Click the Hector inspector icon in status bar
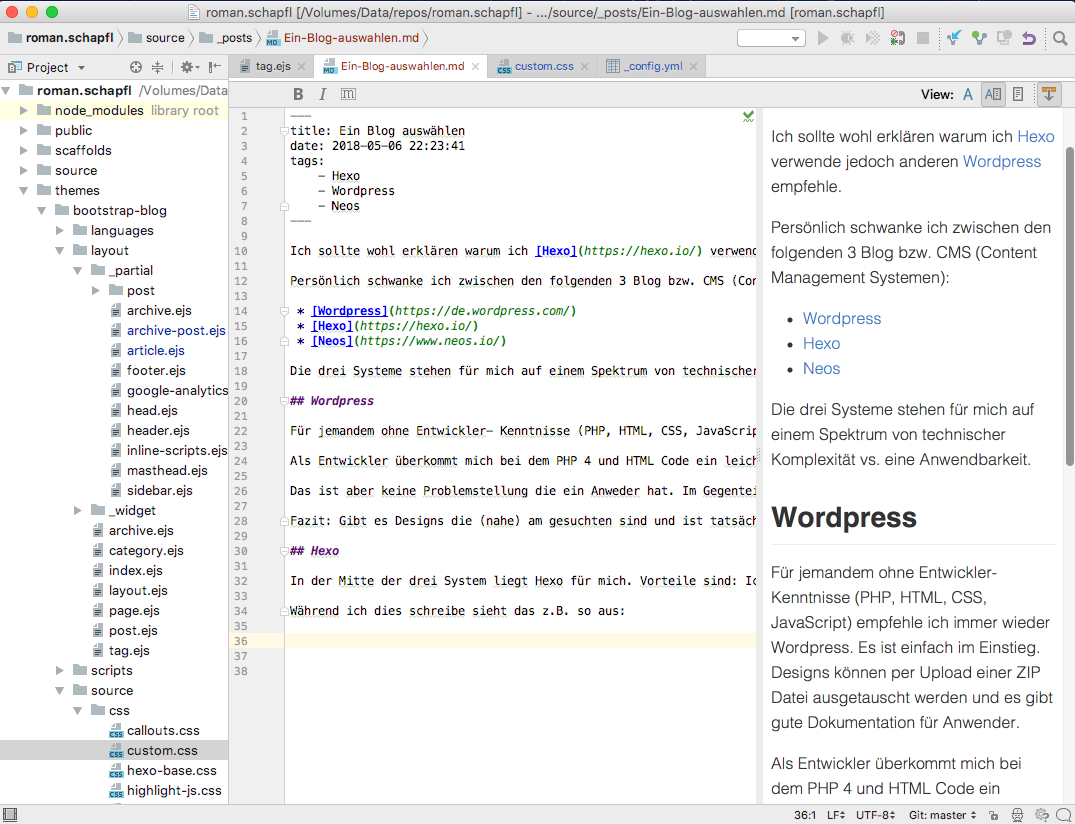 click(x=1017, y=815)
